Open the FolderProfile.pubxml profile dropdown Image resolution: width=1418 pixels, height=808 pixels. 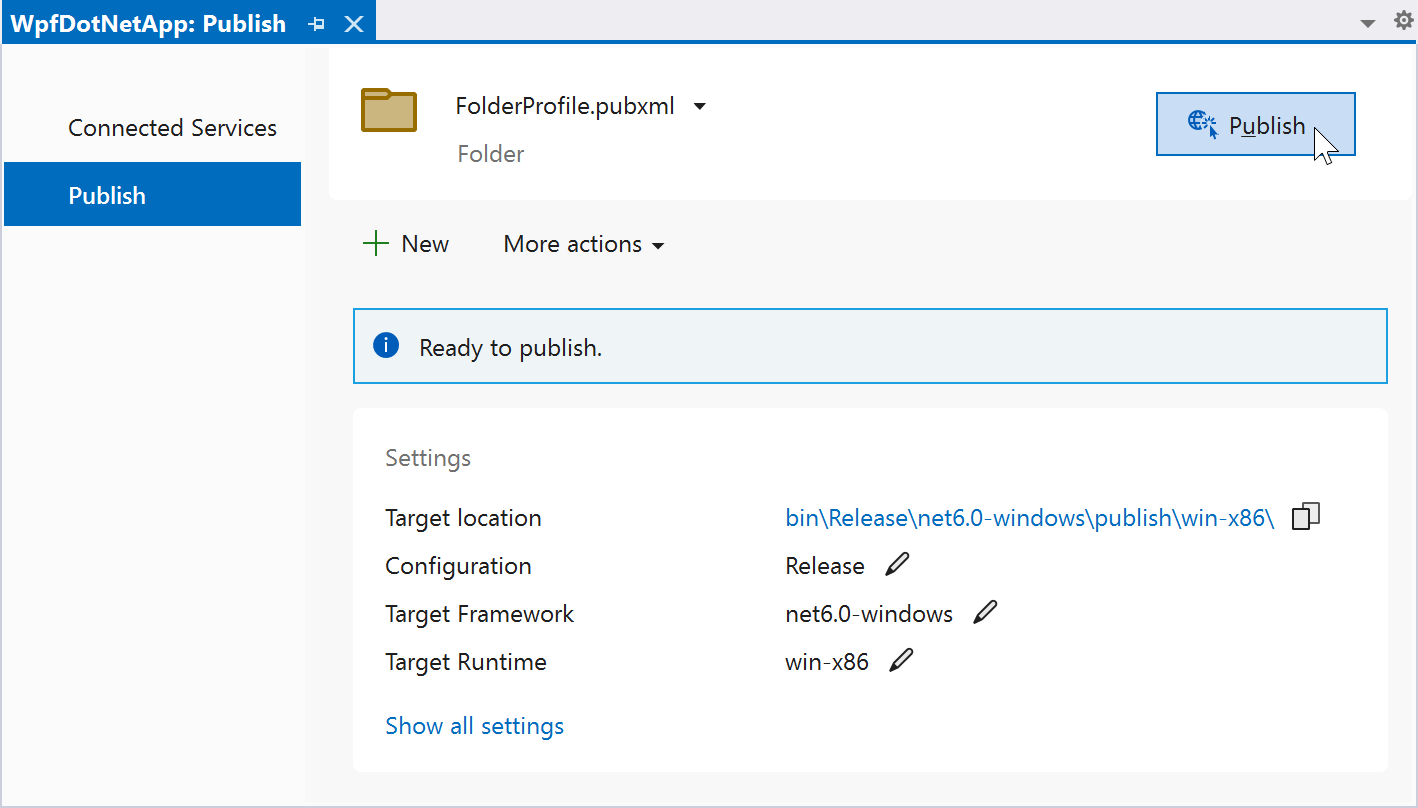(700, 106)
